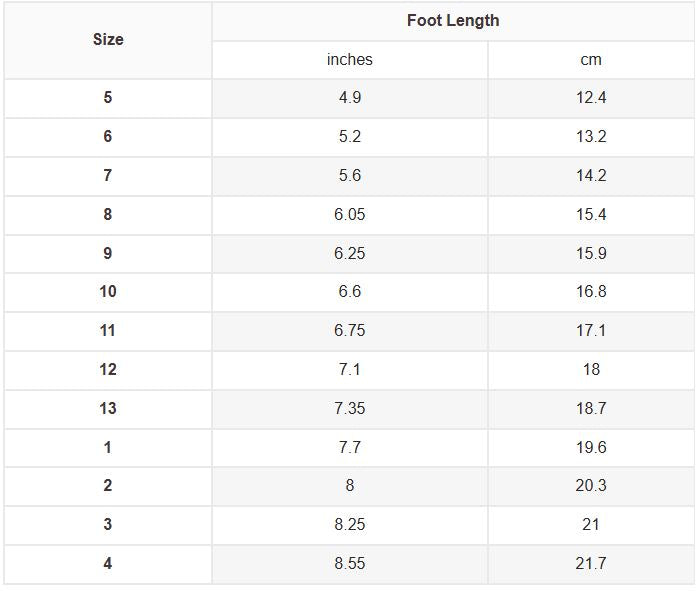Select the cm column subheader
The height and width of the screenshot is (591, 699).
pos(591,60)
